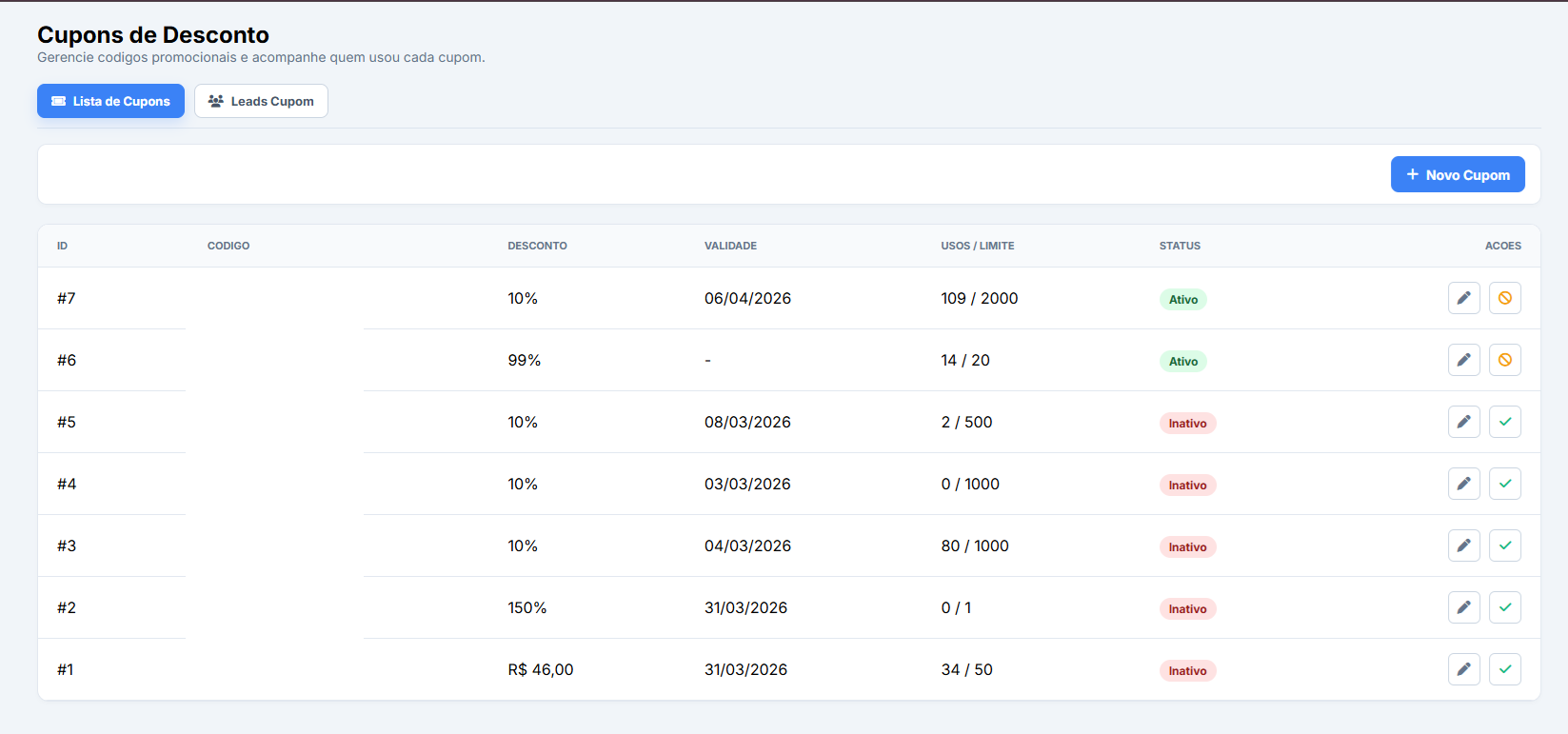This screenshot has width=1568, height=734.
Task: Select the Lista de Cupons tab
Action: [x=110, y=101]
